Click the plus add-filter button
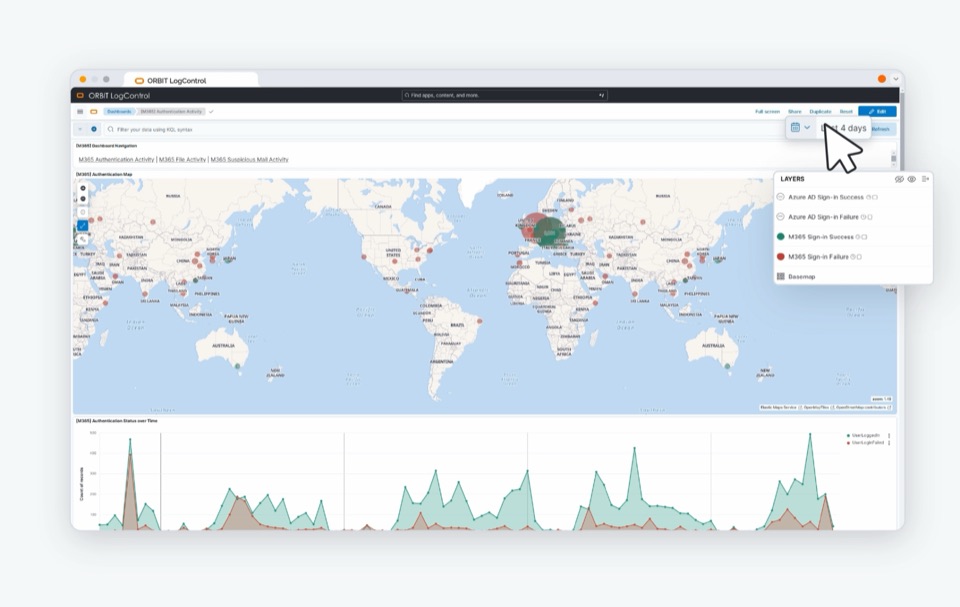This screenshot has width=960, height=607. 94,129
